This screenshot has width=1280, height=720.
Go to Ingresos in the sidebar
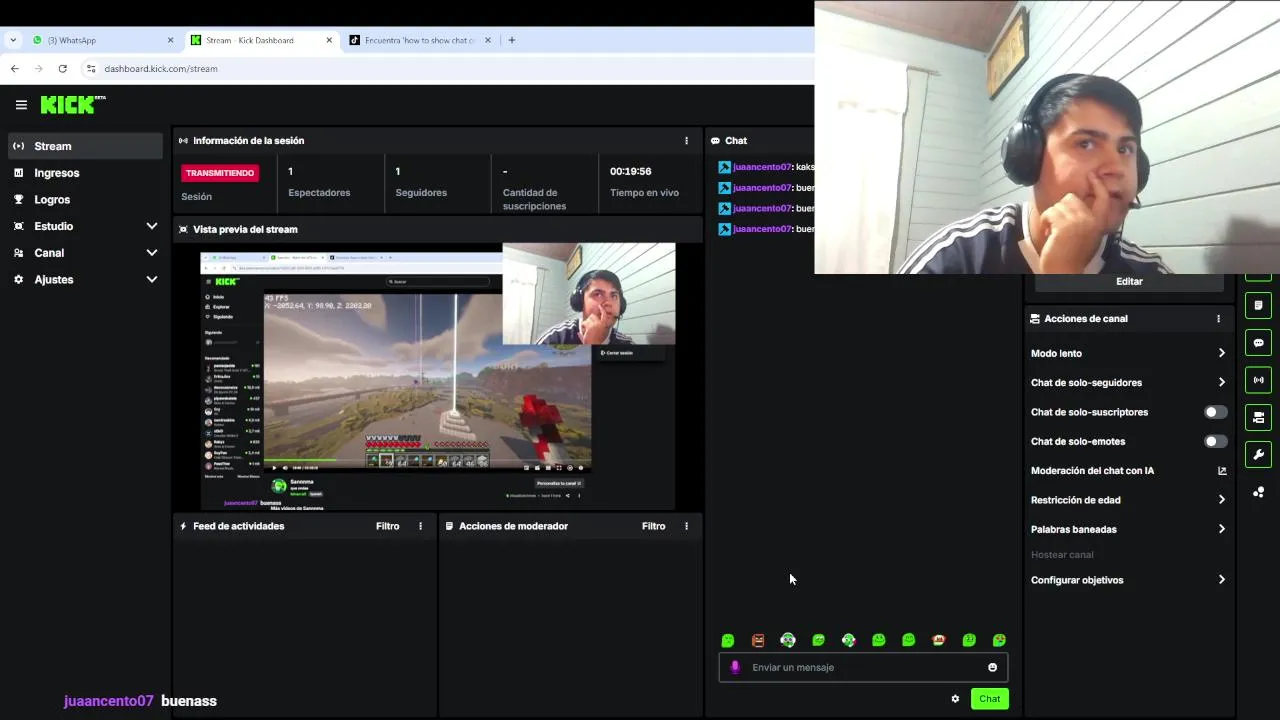pyautogui.click(x=85, y=173)
